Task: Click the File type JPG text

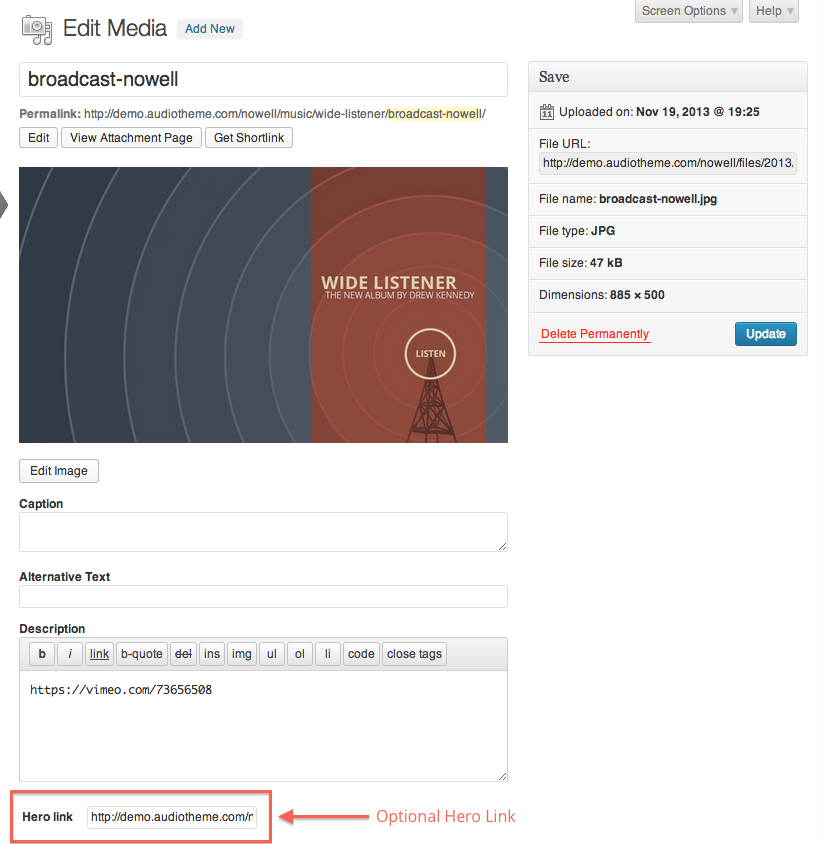Action: tap(577, 231)
